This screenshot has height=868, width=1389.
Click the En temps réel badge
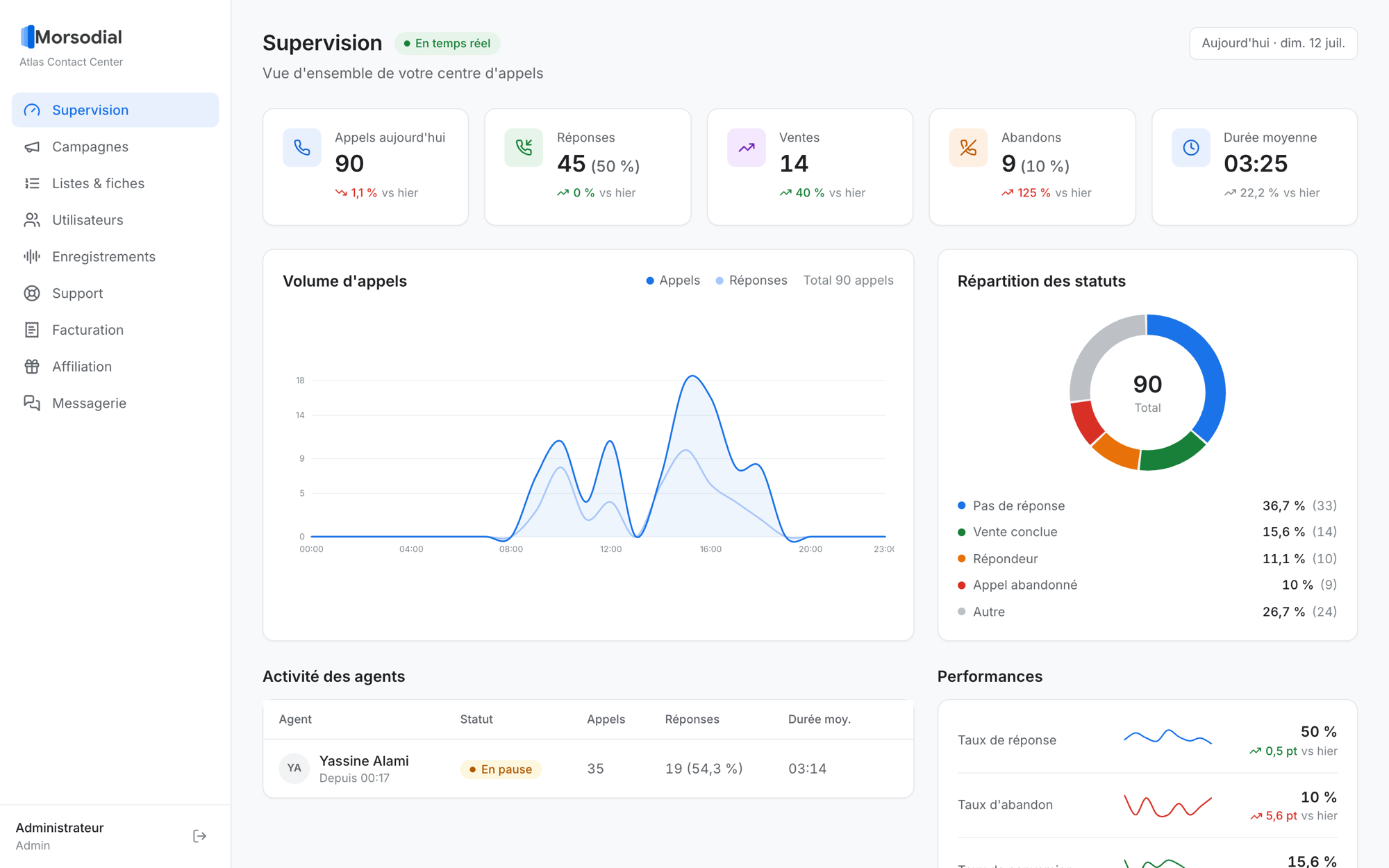coord(447,43)
